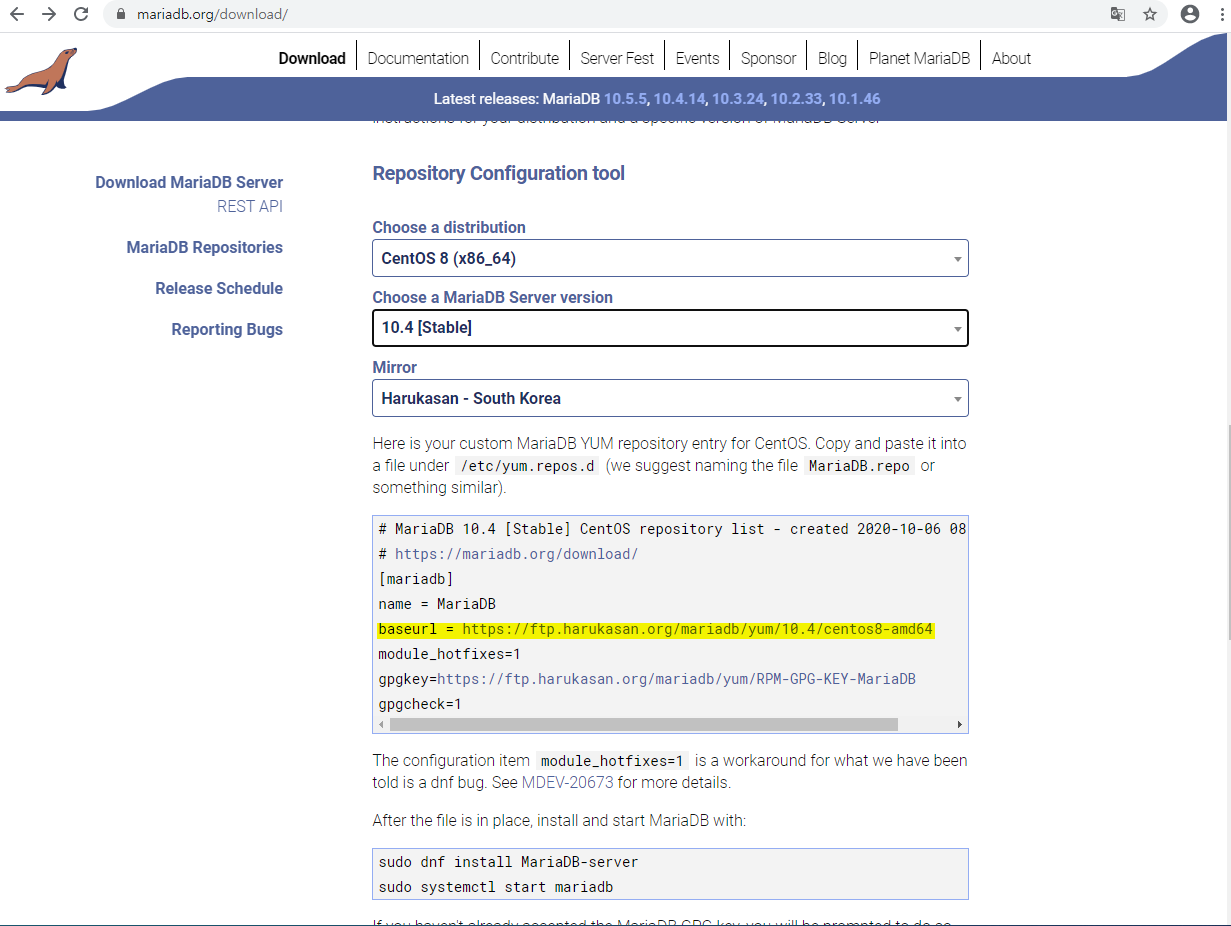The image size is (1231, 926).
Task: Open Download MariaDB Server sidebar link
Action: coord(189,182)
